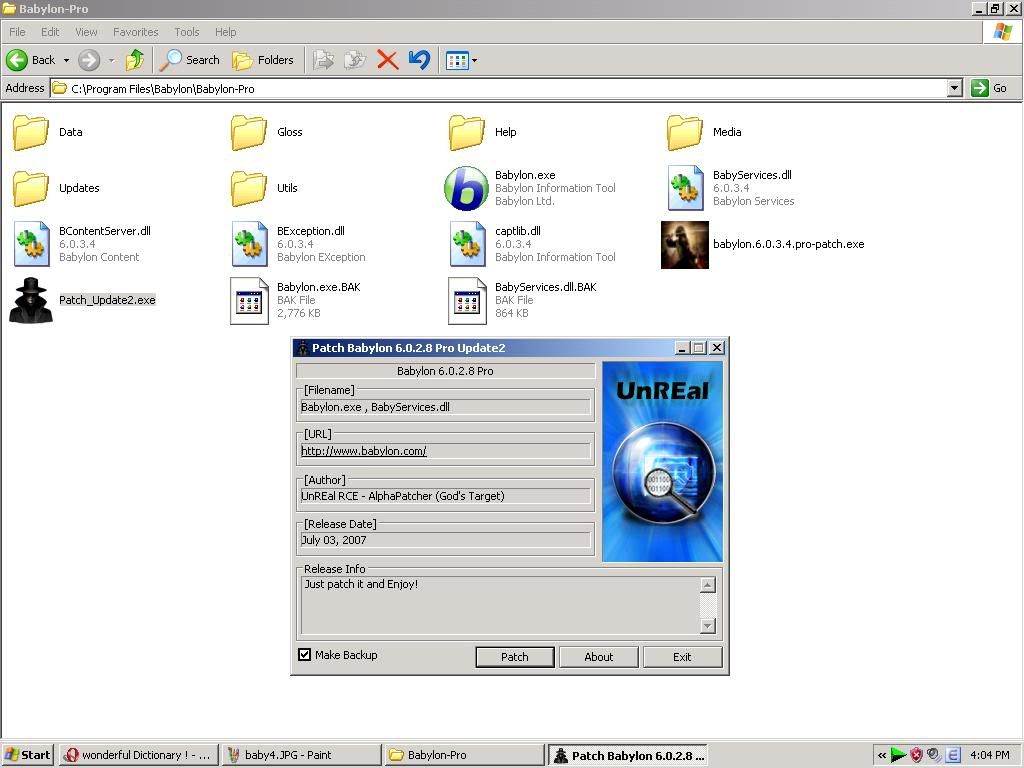Select the Patch_Update2.exe hacker icon
The width and height of the screenshot is (1024, 768).
31,300
